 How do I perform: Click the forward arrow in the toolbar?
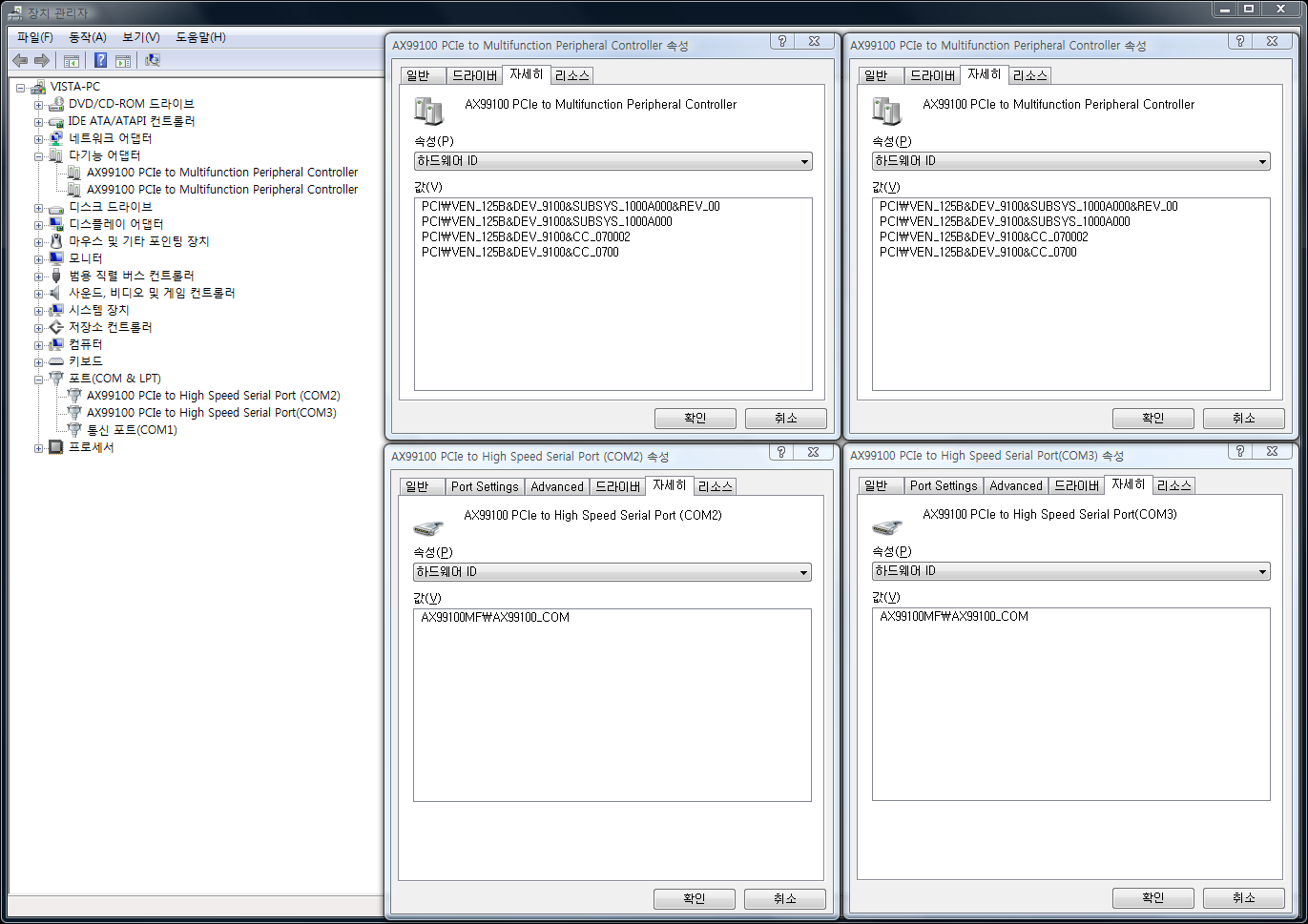pyautogui.click(x=42, y=60)
